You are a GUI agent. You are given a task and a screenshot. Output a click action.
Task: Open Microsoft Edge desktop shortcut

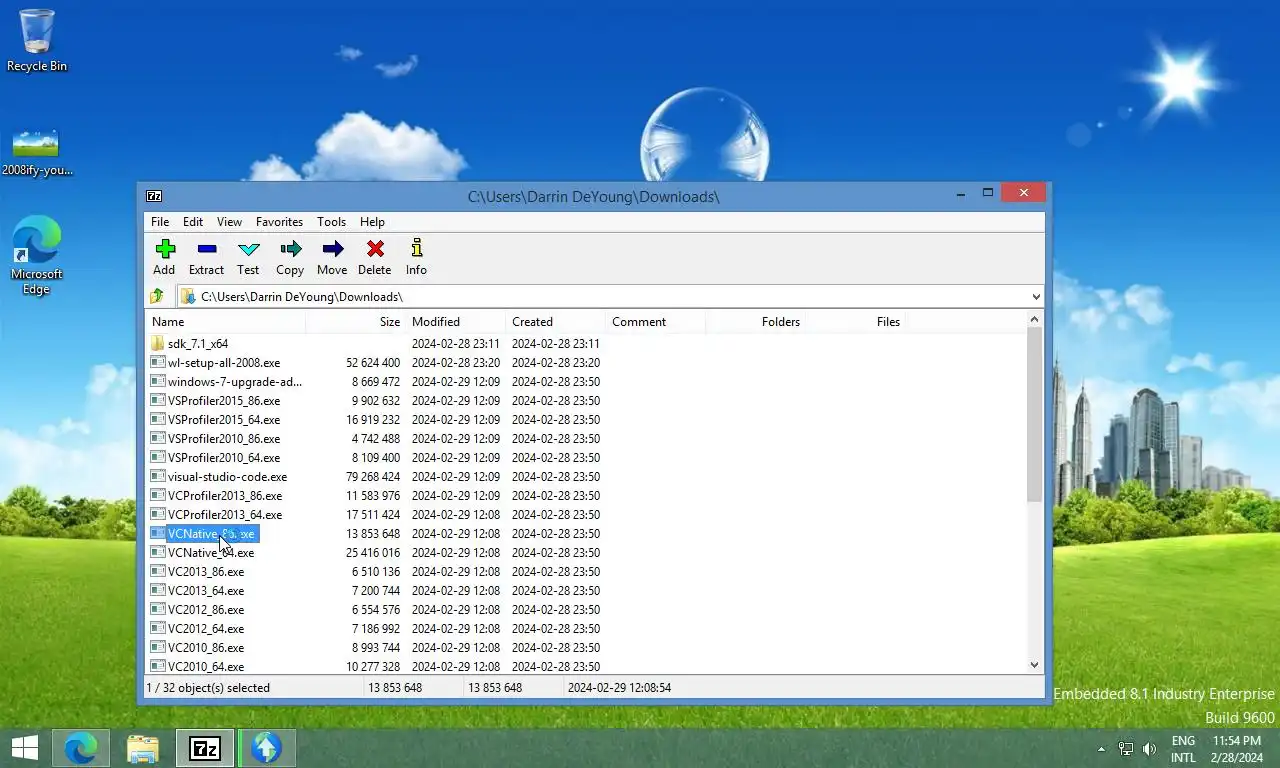pos(37,256)
